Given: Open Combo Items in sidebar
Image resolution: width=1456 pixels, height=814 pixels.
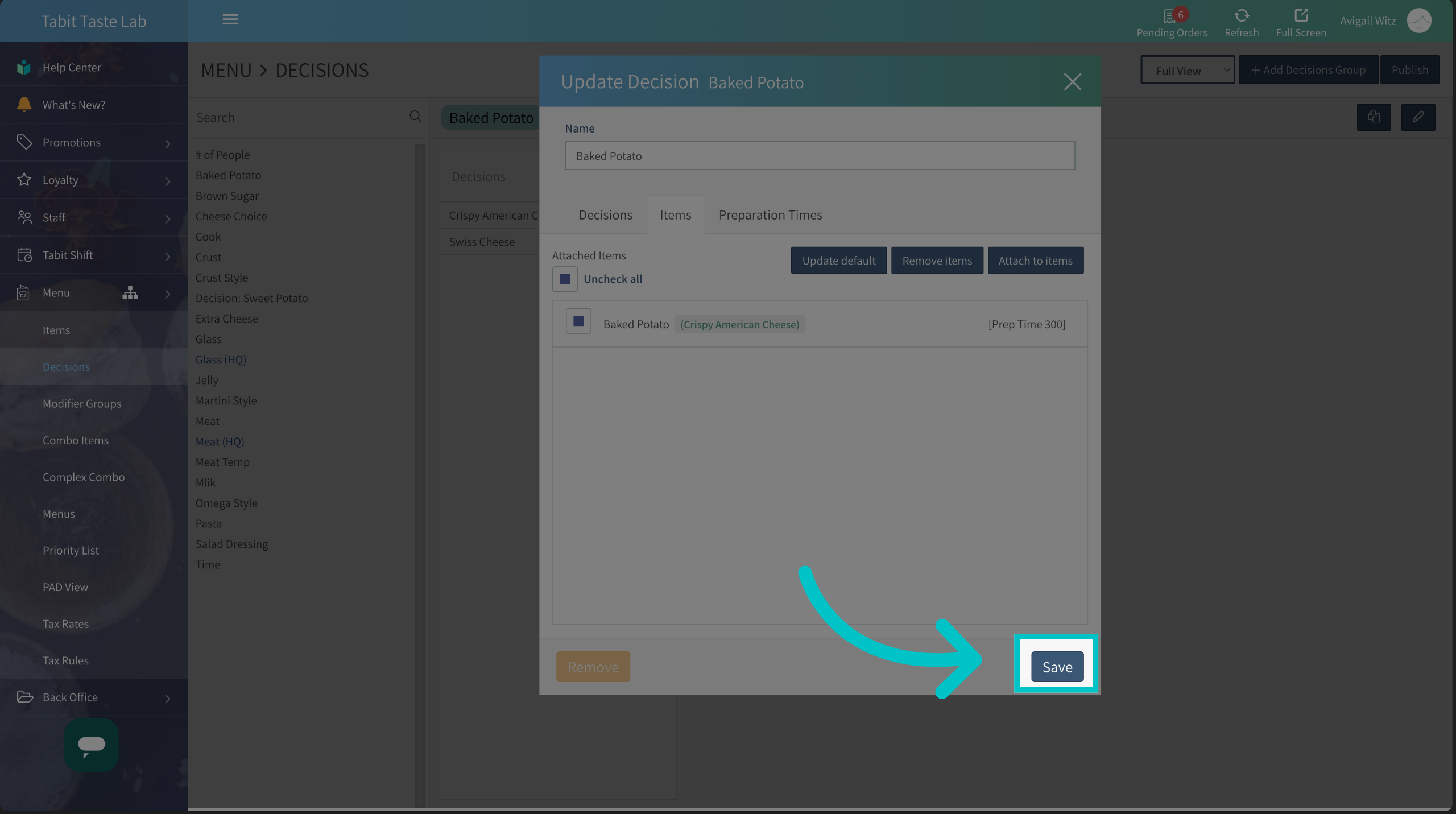Looking at the screenshot, I should coord(76,440).
